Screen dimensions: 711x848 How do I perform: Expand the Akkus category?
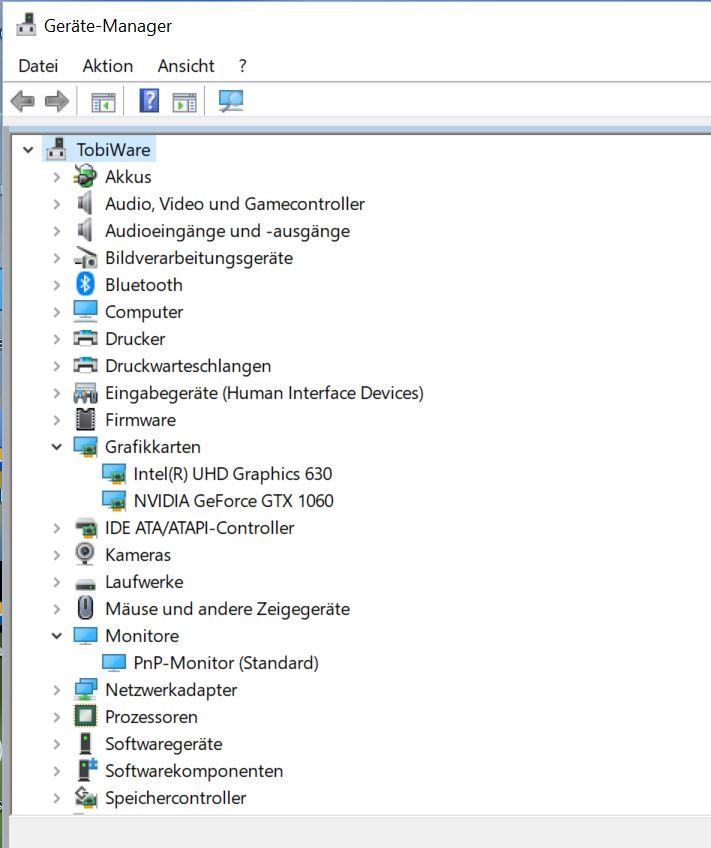pyautogui.click(x=56, y=177)
